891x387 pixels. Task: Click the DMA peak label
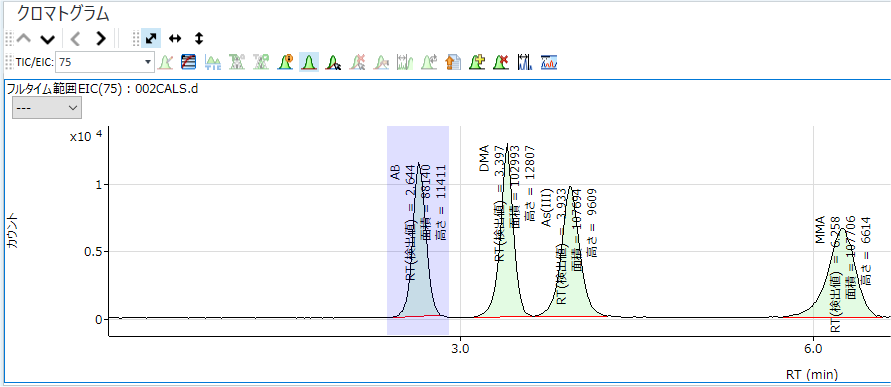click(485, 158)
